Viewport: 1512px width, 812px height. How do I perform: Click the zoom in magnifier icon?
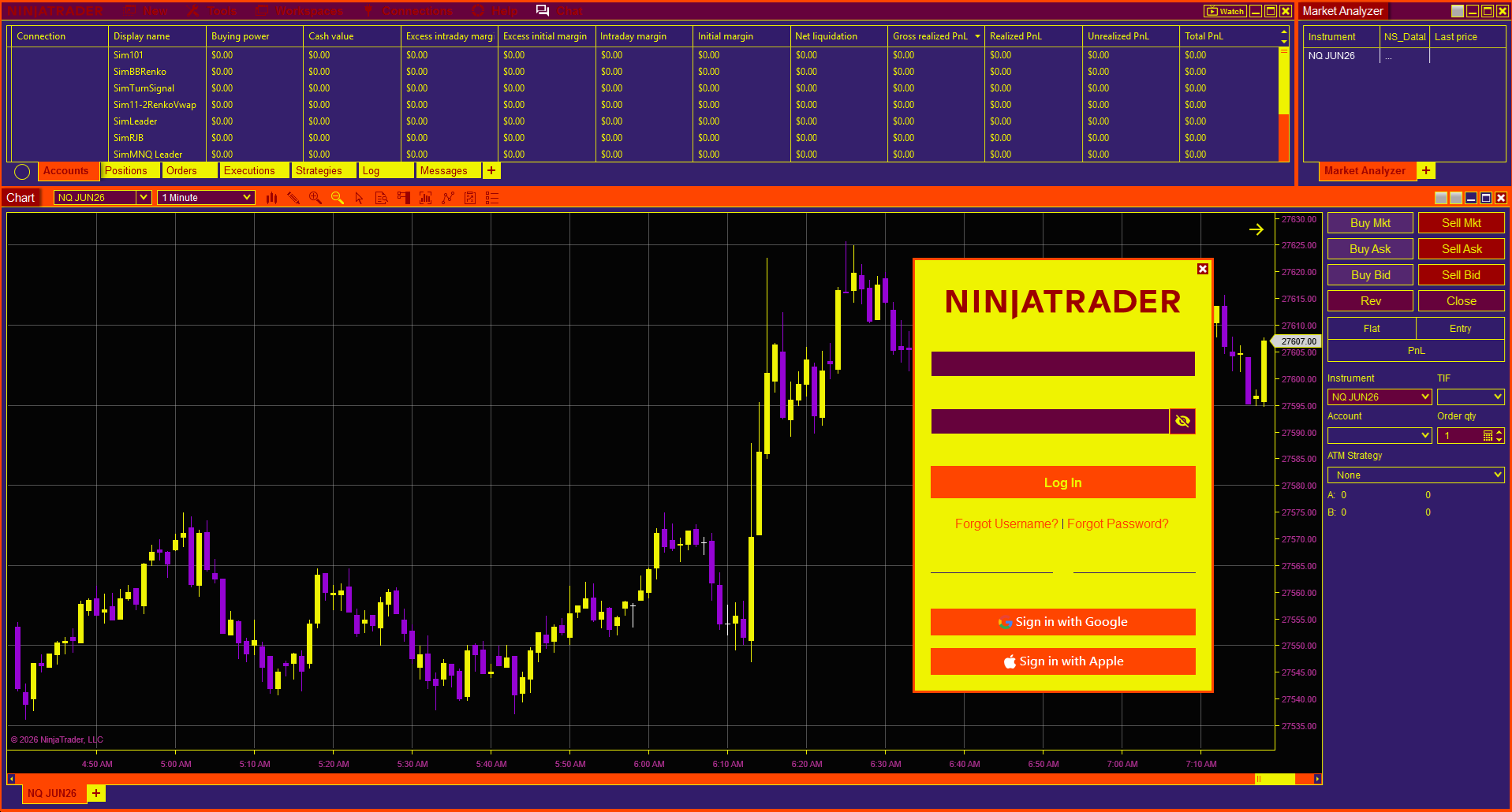coord(315,198)
